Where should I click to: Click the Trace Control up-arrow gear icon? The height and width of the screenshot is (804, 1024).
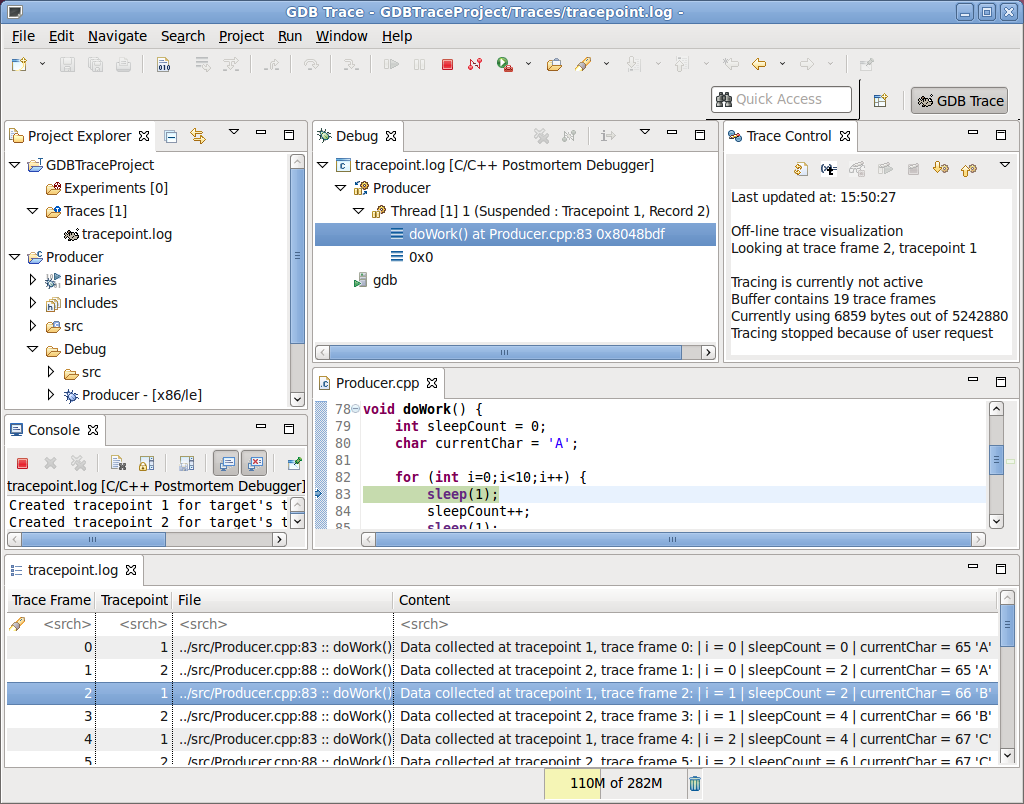pyautogui.click(x=968, y=169)
